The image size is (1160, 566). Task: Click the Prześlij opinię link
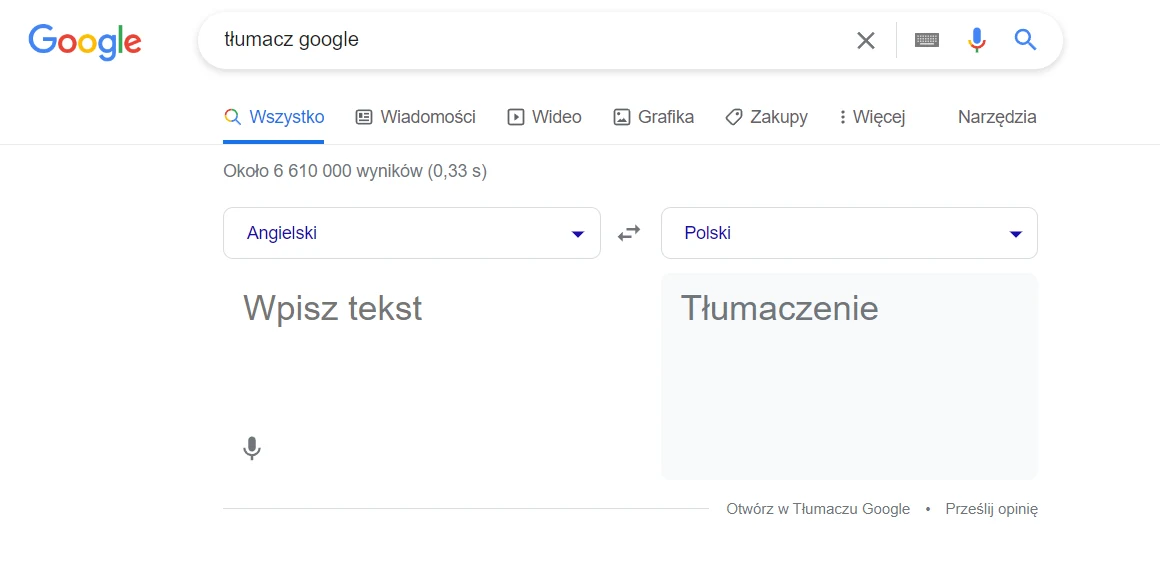991,509
